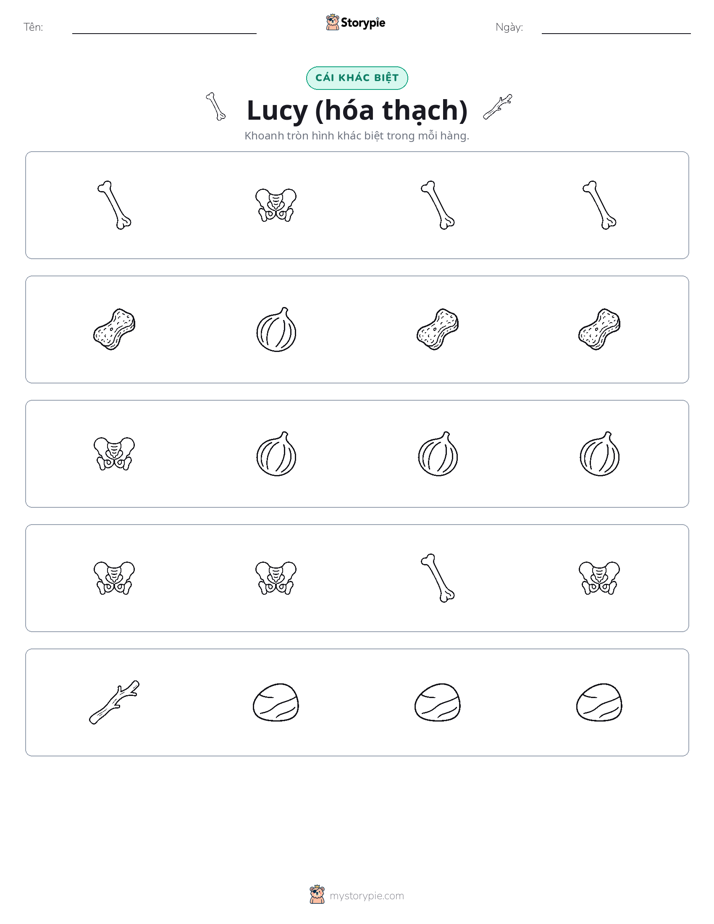This screenshot has width=714, height=924.
Task: Click the last sponge in row two
Action: point(599,329)
